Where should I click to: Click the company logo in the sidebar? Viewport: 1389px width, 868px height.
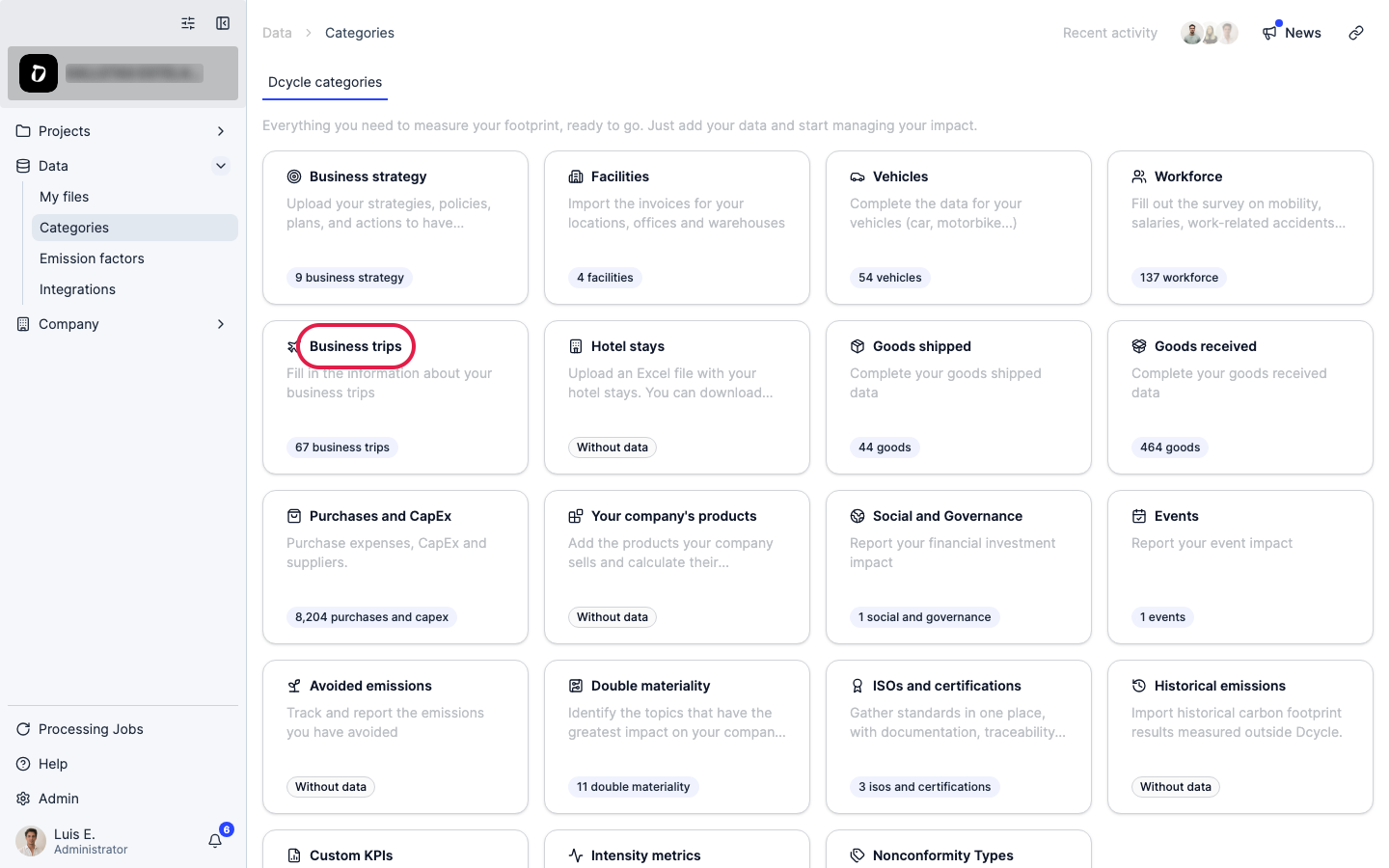(39, 73)
